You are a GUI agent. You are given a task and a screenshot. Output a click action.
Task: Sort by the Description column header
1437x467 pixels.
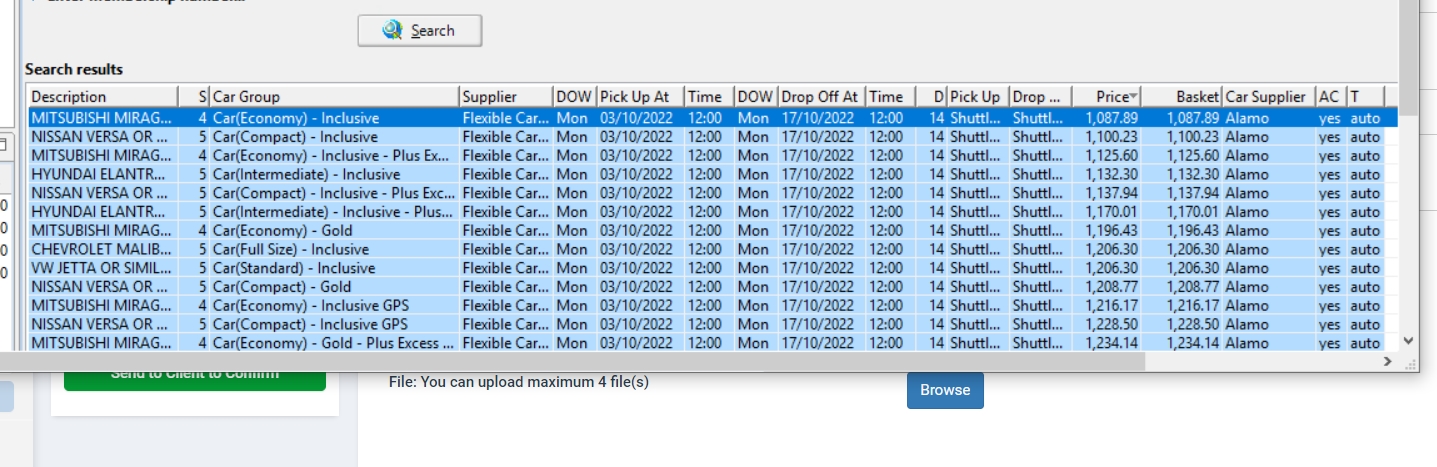pyautogui.click(x=102, y=97)
